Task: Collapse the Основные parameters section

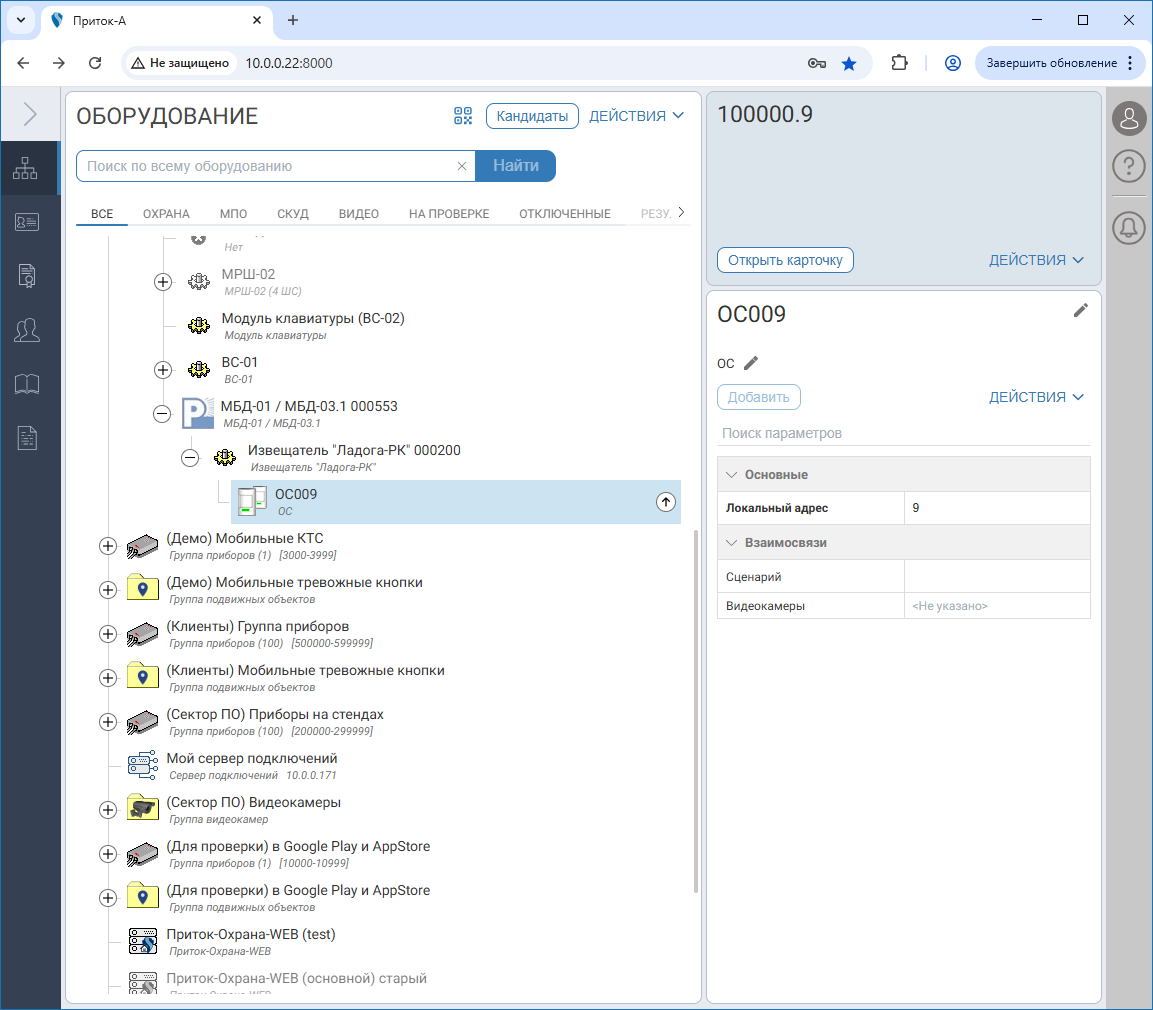Action: click(x=731, y=475)
